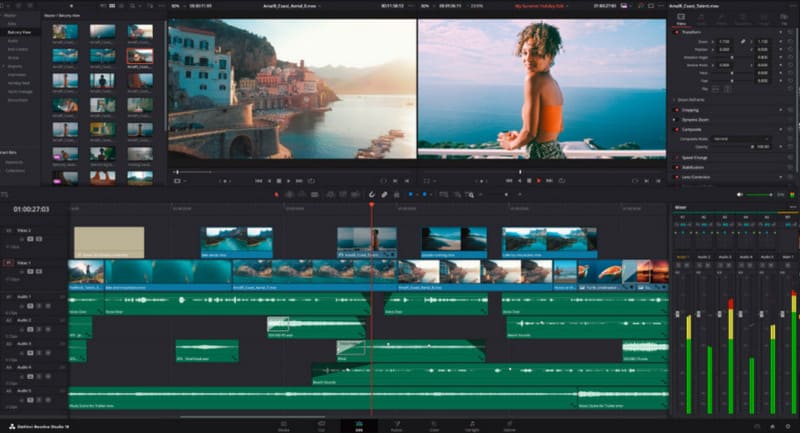The height and width of the screenshot is (433, 800).
Task: Toggle the timeline snapping magnet icon
Action: pyautogui.click(x=371, y=194)
